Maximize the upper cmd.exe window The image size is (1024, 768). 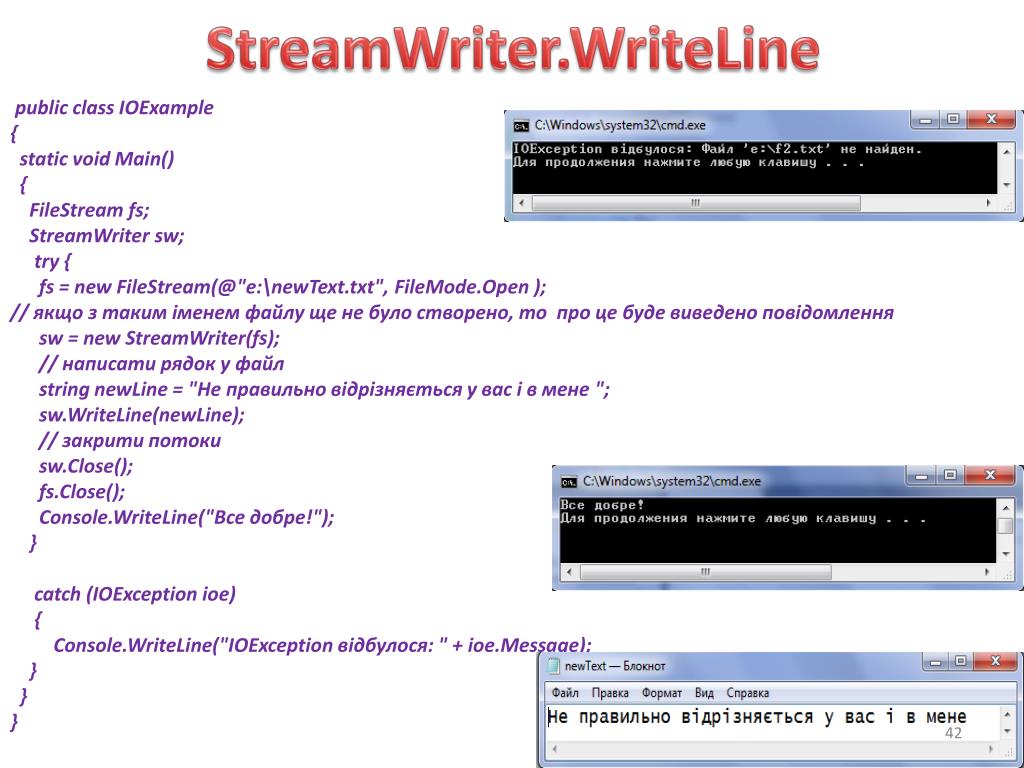953,120
